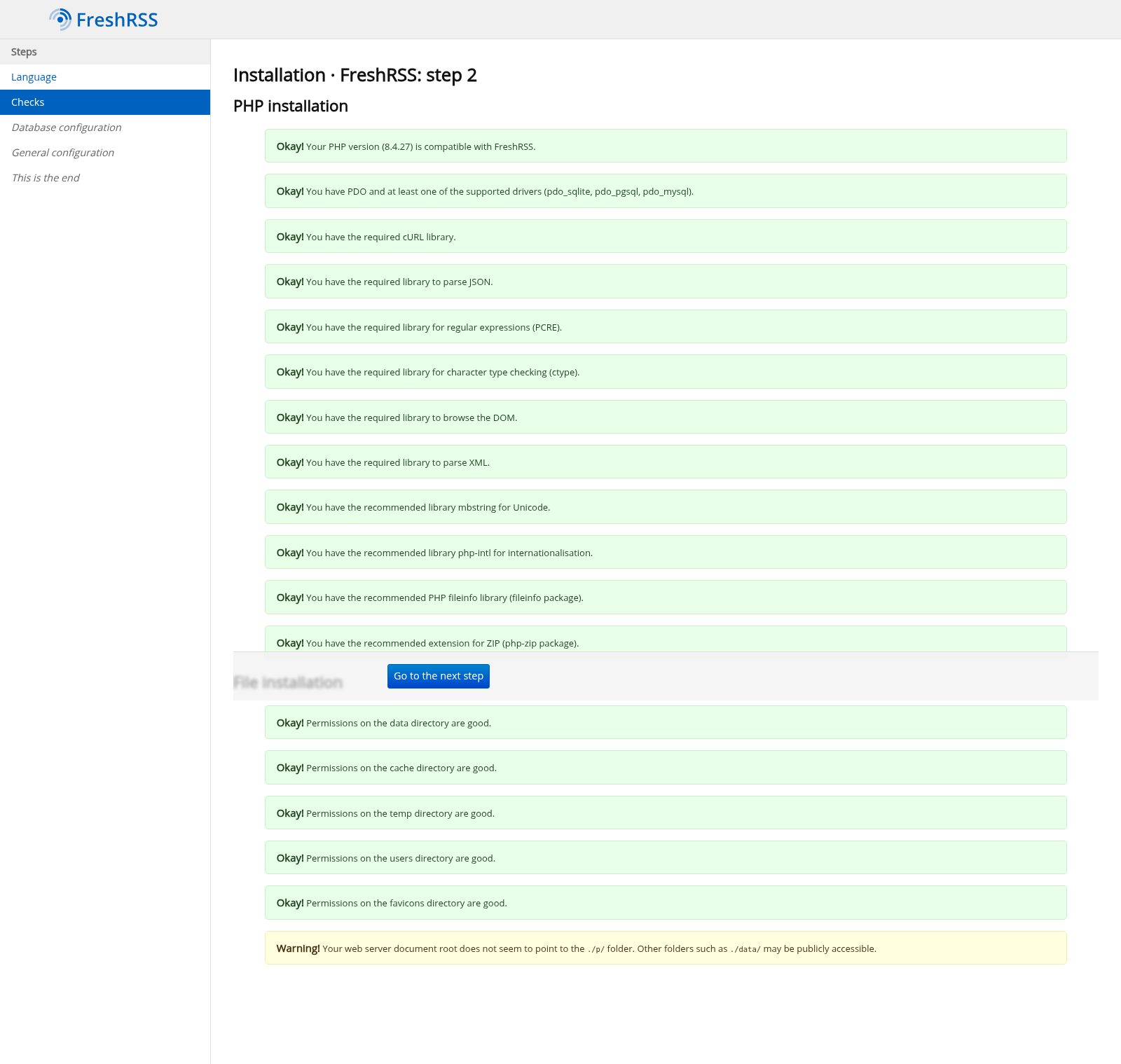1121x1064 pixels.
Task: Click the favicons directory permissions message
Action: tap(666, 903)
